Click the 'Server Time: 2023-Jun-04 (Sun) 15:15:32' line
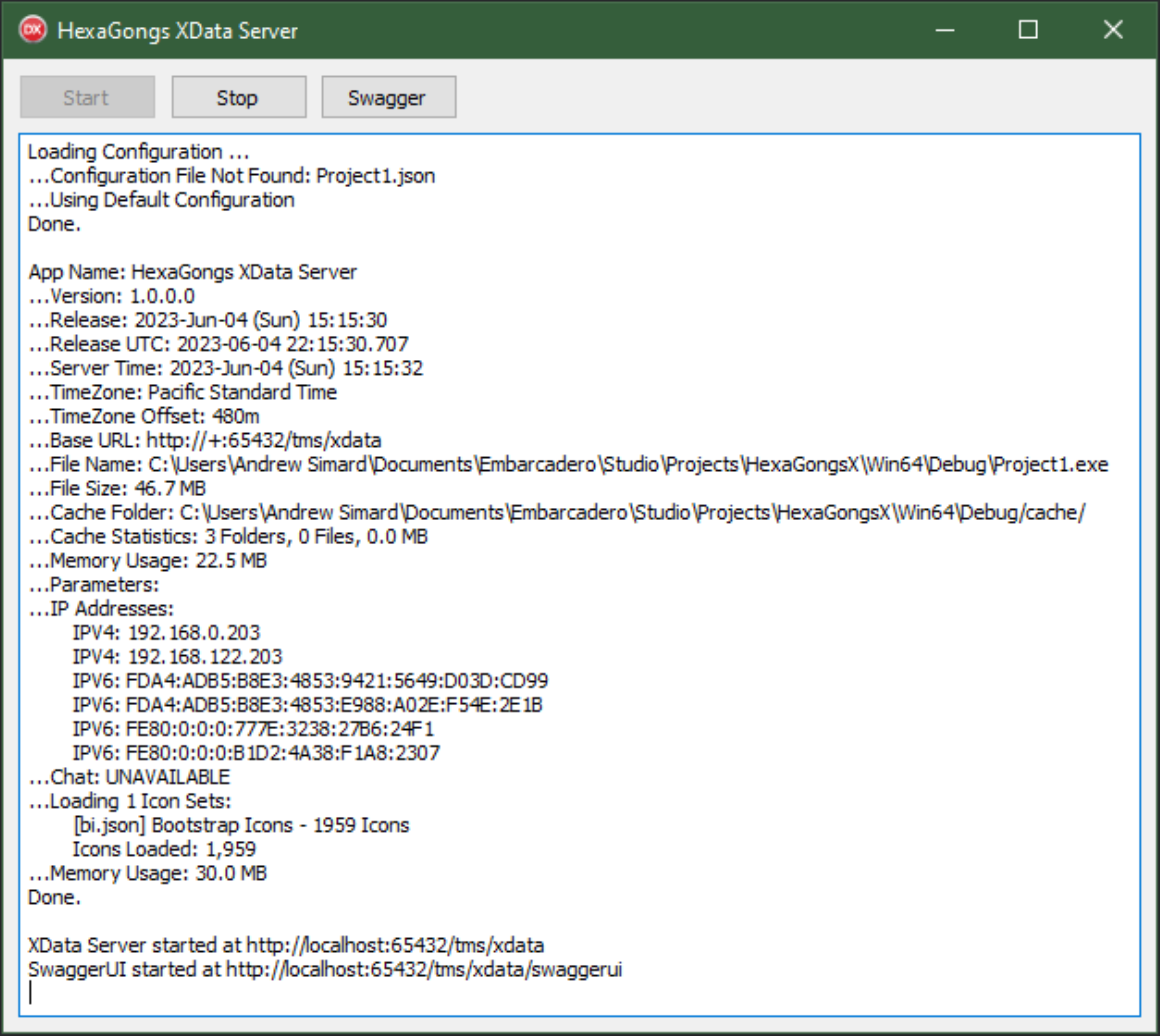This screenshot has height=1036, width=1160. (226, 368)
